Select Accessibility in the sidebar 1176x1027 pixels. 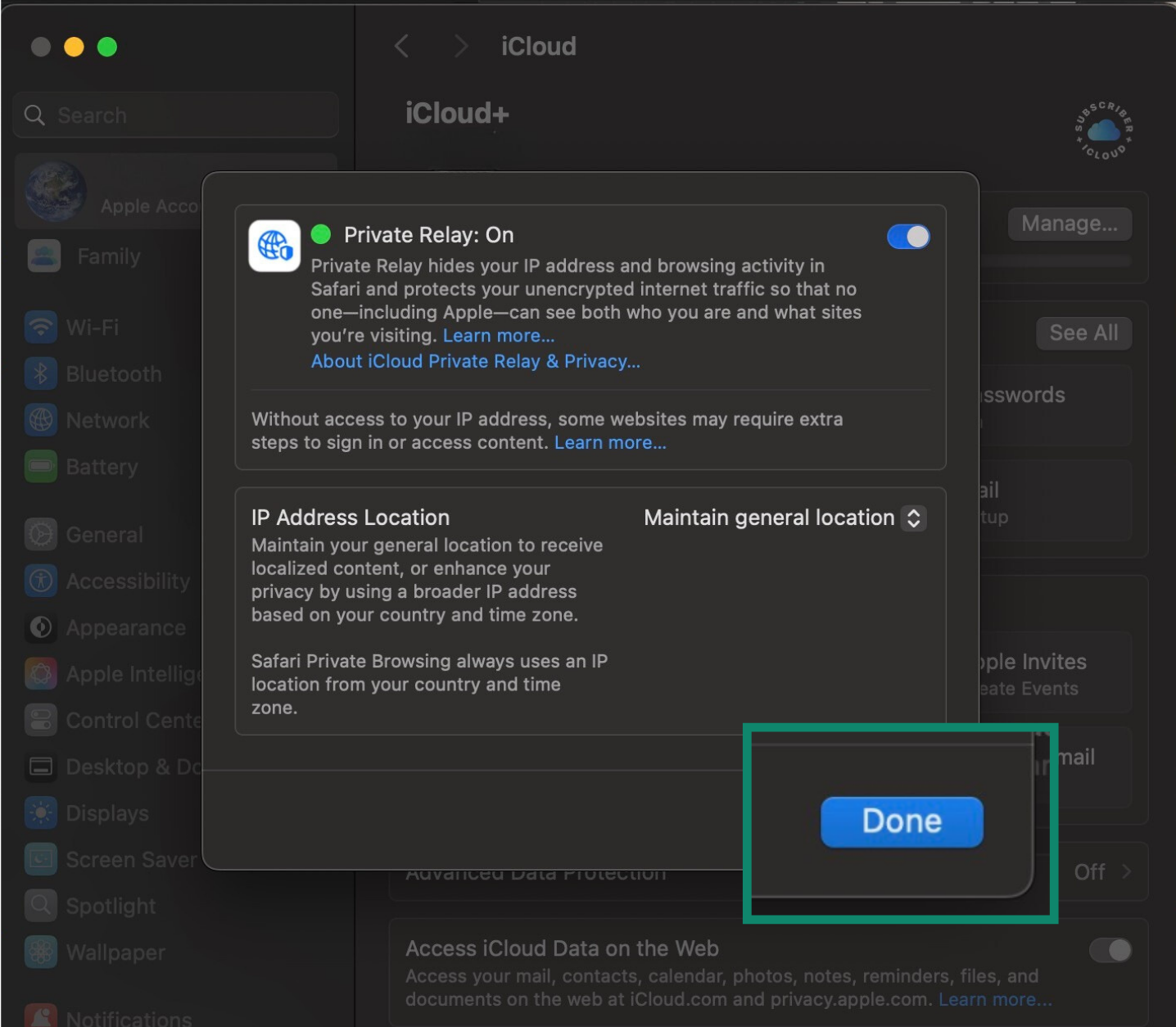(127, 581)
